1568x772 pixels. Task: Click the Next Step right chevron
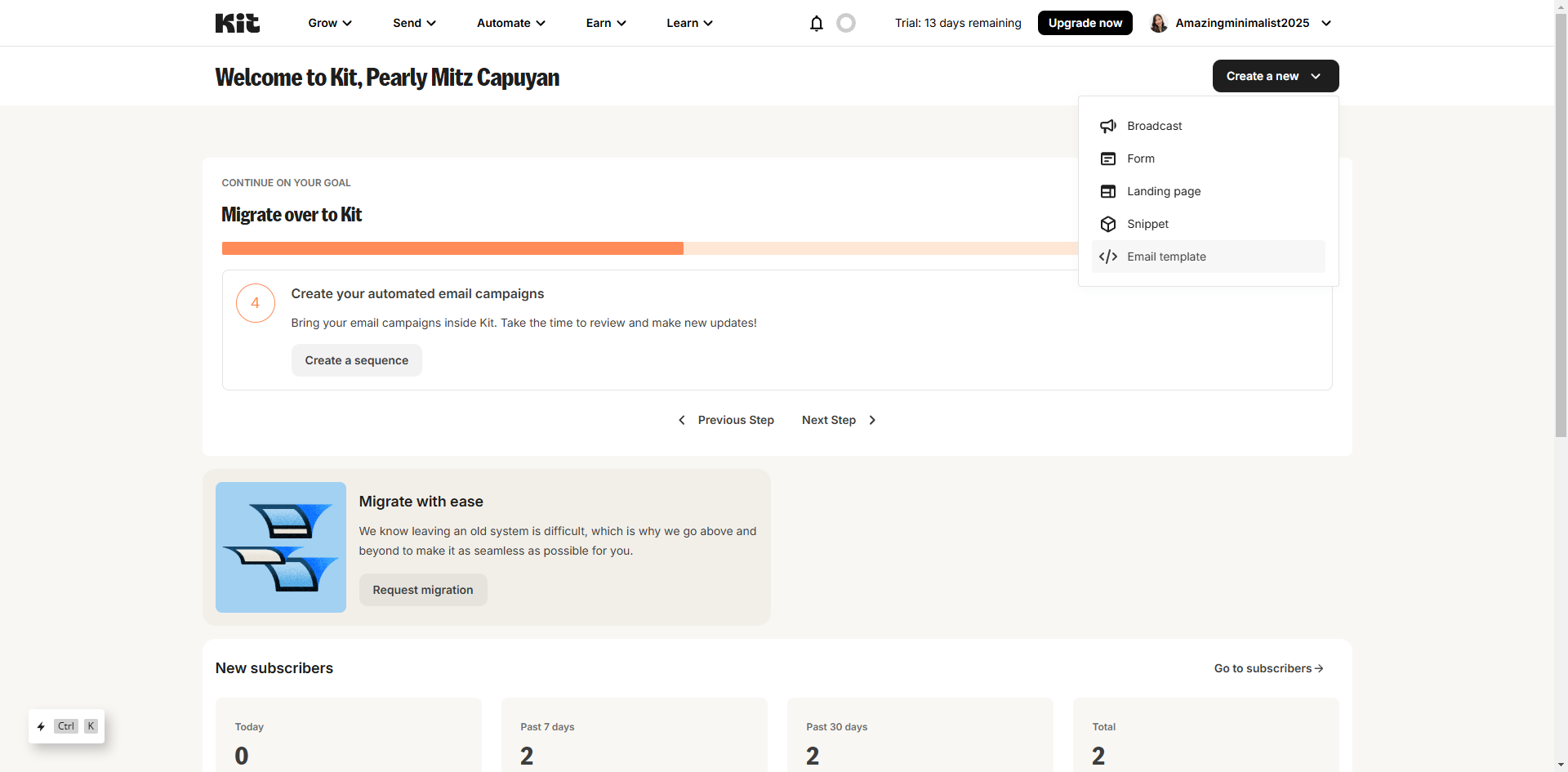click(872, 420)
